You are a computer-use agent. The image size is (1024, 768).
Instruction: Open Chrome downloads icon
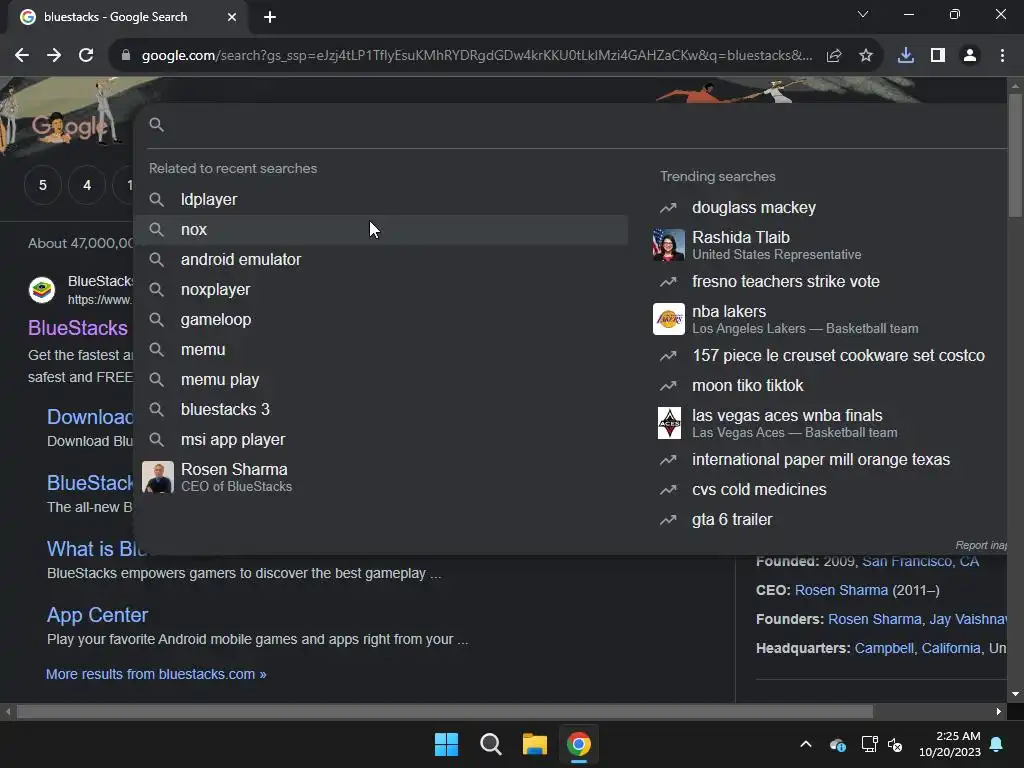[906, 56]
